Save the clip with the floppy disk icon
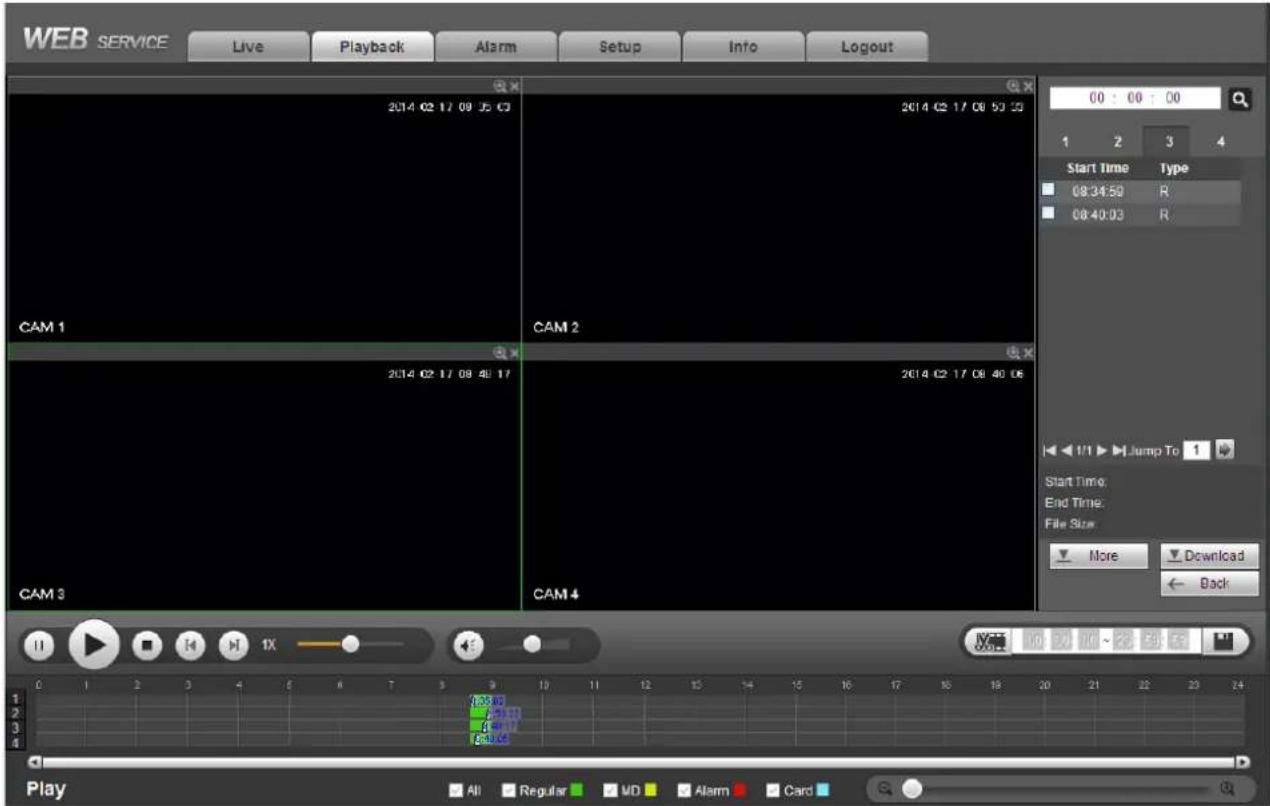1270x806 pixels. click(x=1223, y=642)
